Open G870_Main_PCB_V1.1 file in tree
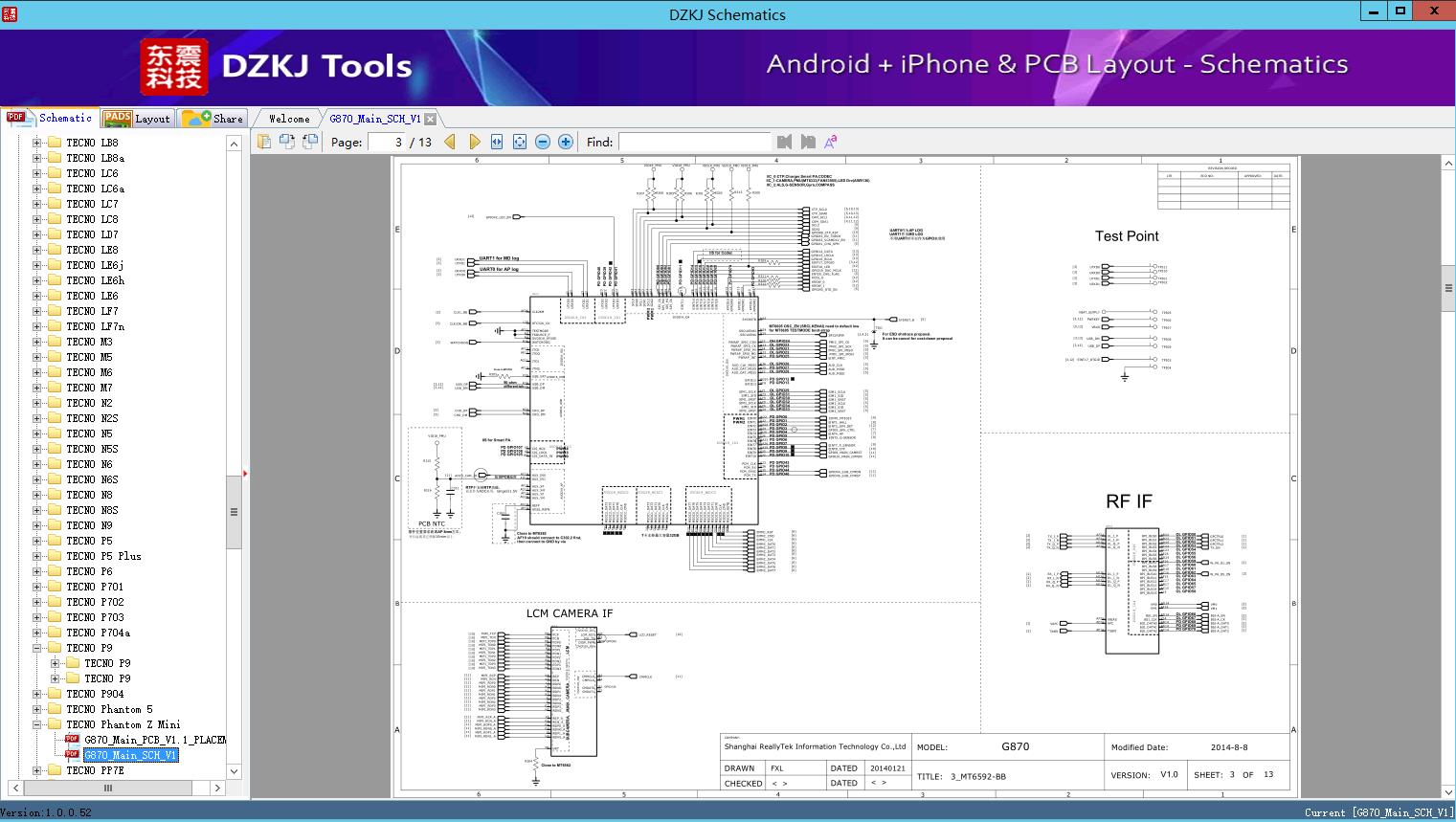This screenshot has width=1456, height=822. click(x=154, y=740)
